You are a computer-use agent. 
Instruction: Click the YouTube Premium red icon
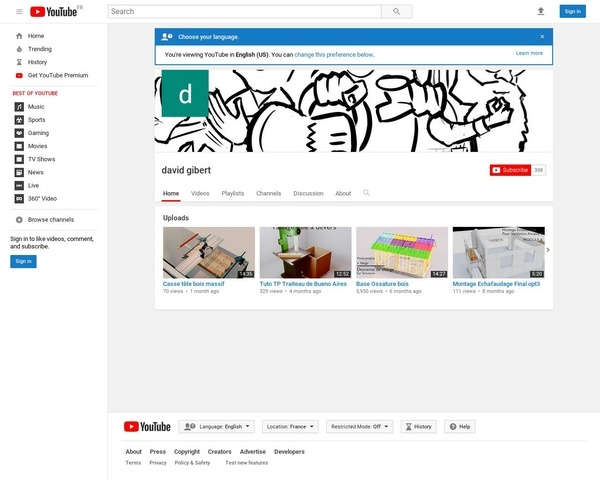19,75
